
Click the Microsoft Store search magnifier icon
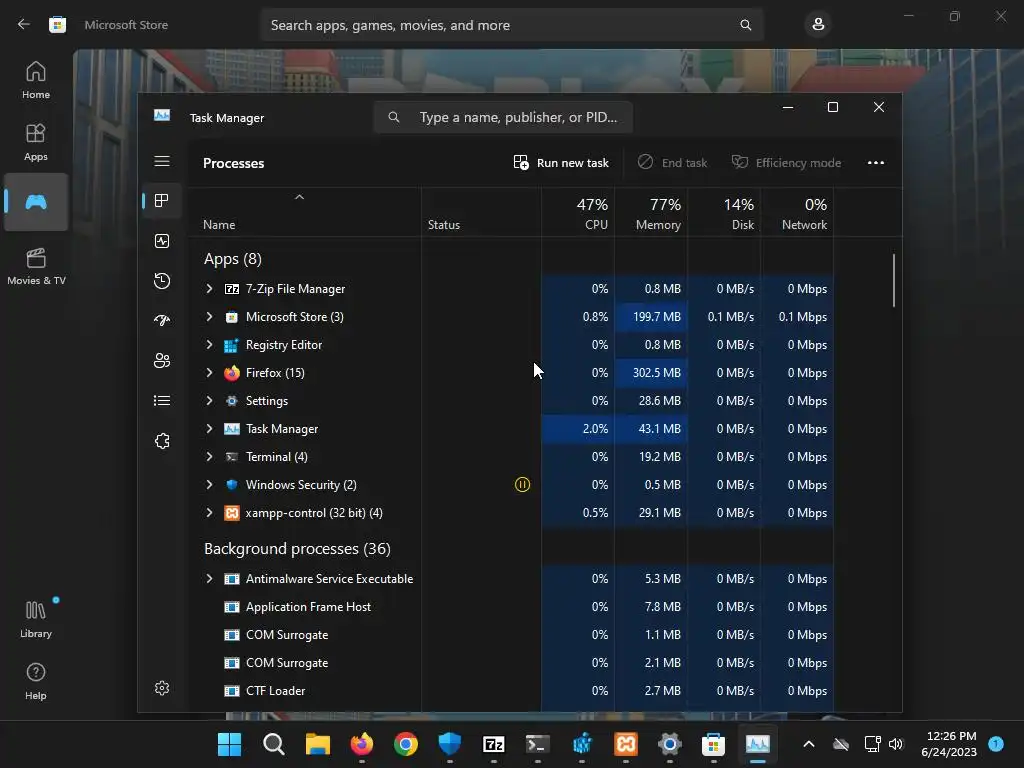[x=745, y=25]
